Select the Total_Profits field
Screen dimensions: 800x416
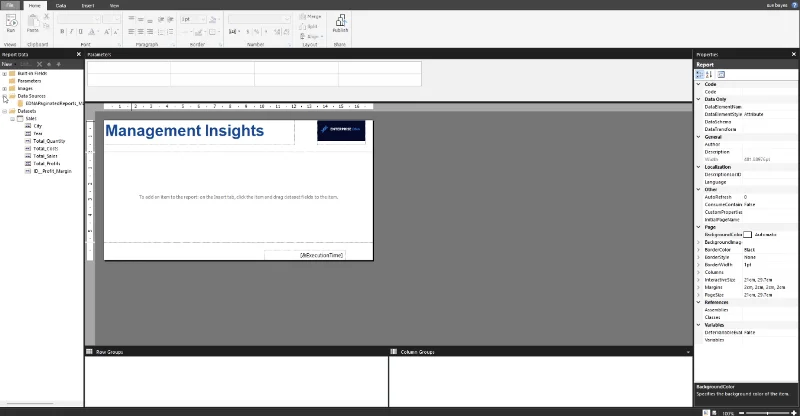[46, 164]
